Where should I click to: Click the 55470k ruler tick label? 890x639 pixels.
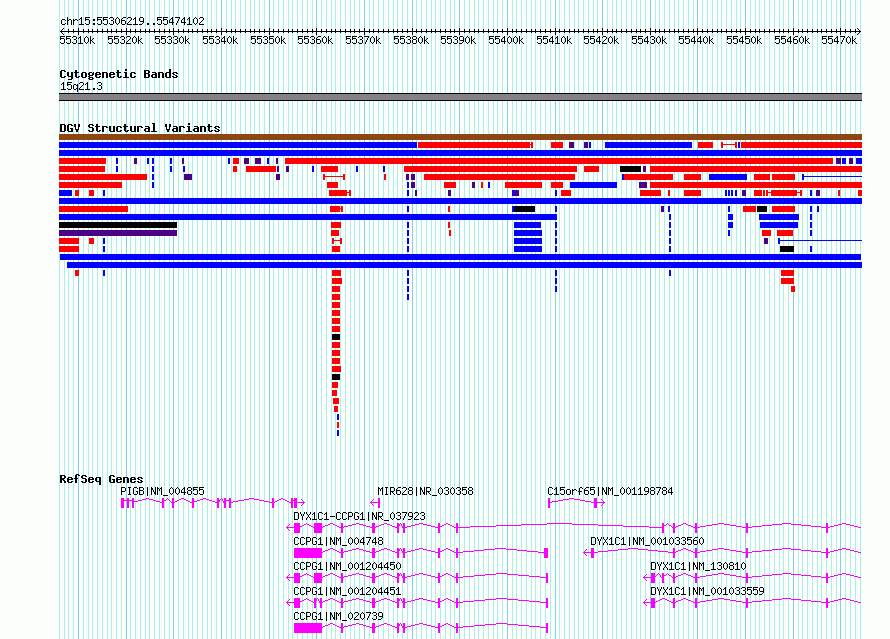(x=839, y=40)
